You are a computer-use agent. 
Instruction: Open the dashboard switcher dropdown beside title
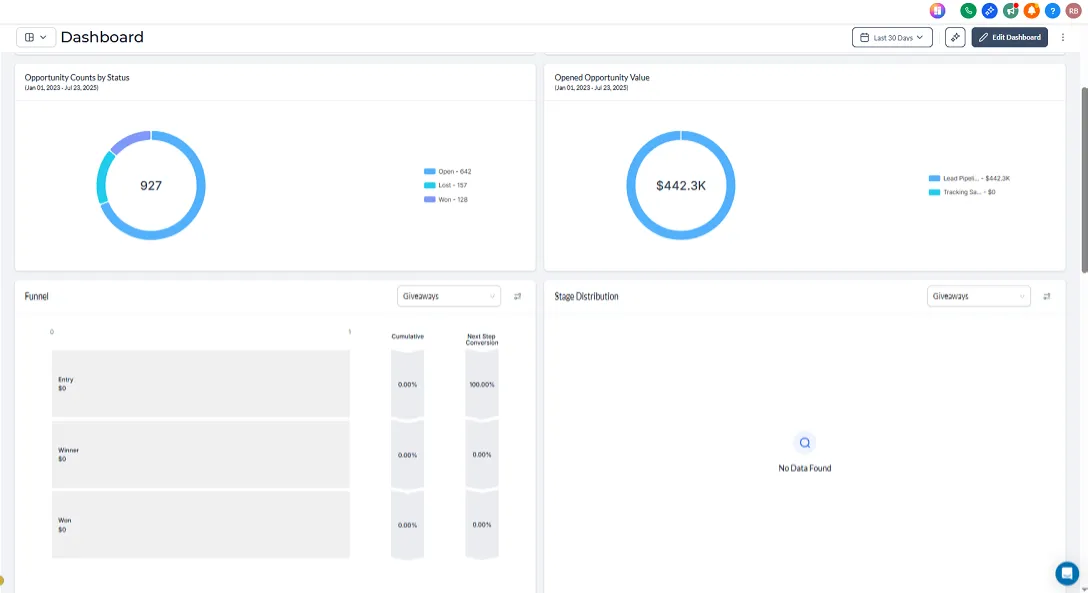pos(35,37)
